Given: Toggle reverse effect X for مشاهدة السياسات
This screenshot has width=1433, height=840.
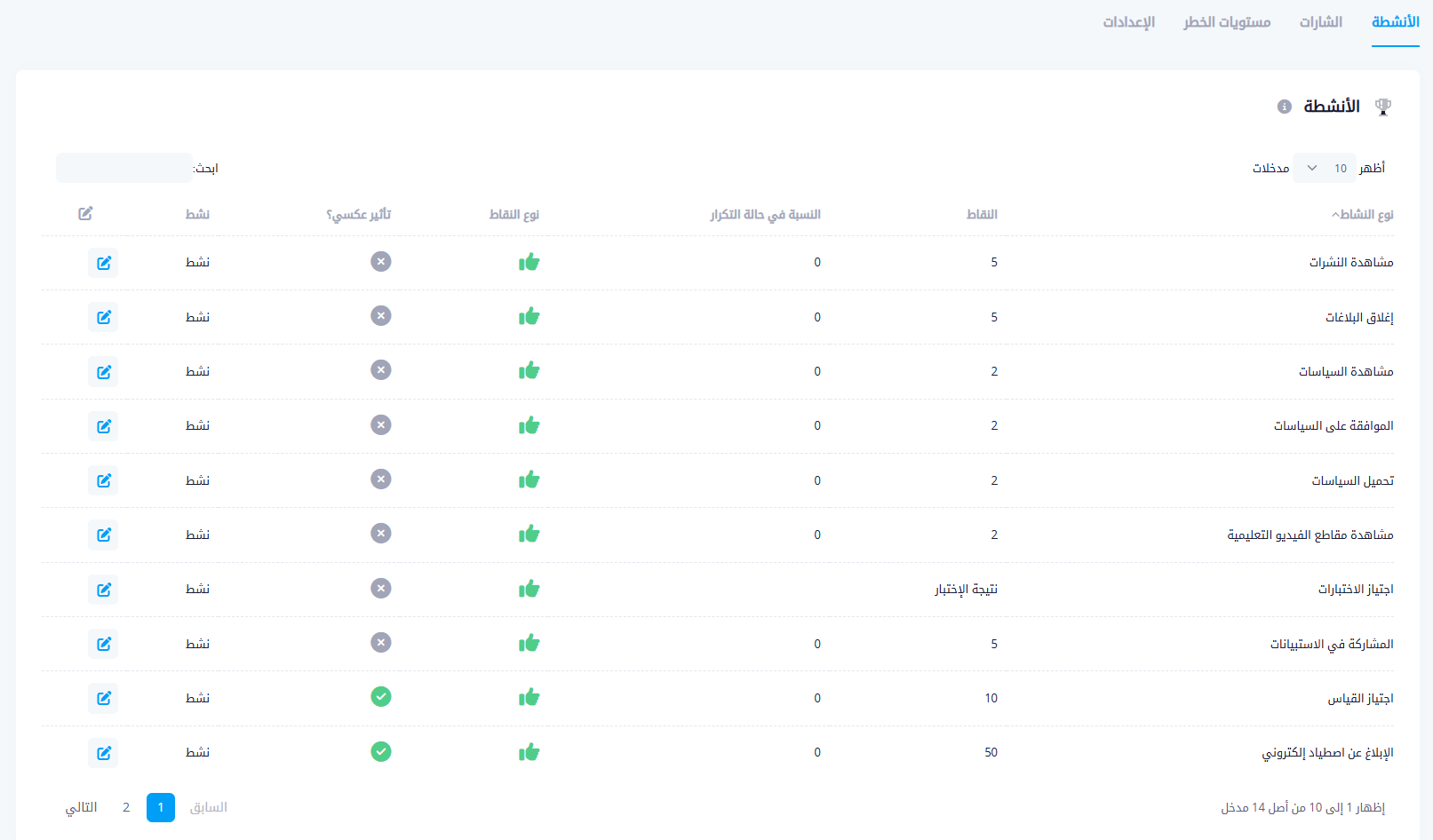Looking at the screenshot, I should [381, 370].
